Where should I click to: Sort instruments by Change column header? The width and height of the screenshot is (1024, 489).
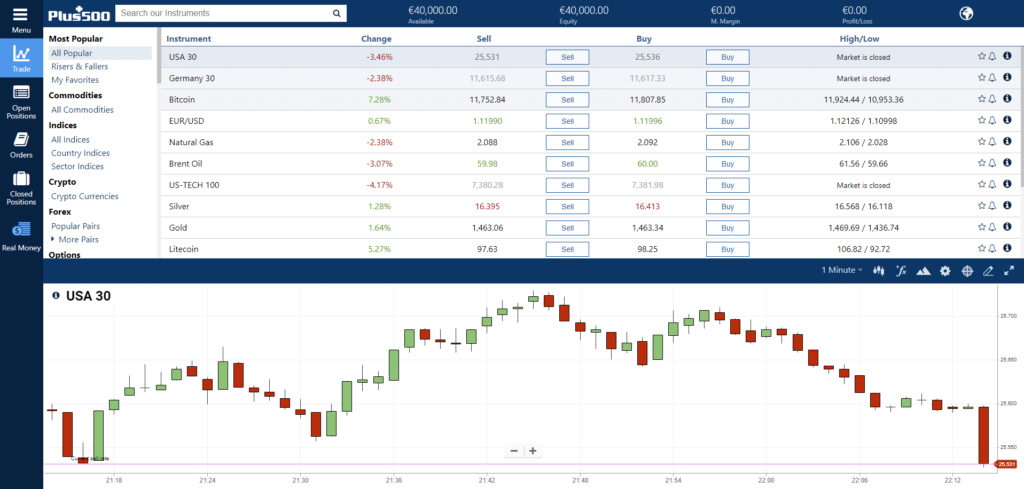[x=376, y=39]
